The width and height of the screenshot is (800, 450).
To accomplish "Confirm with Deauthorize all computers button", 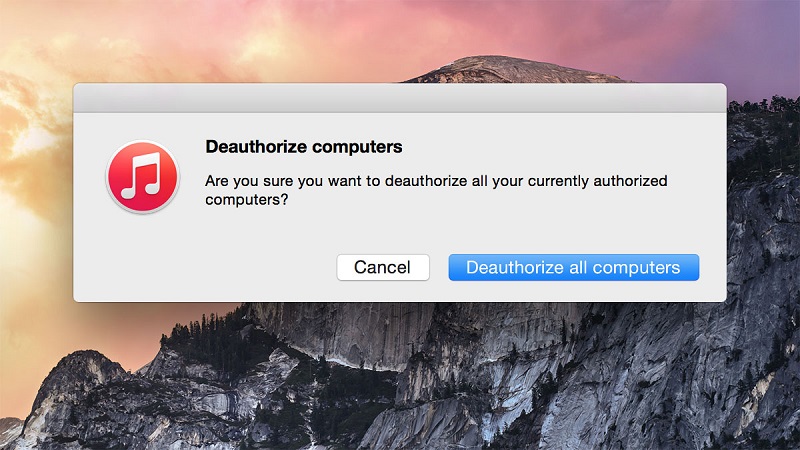I will click(573, 267).
